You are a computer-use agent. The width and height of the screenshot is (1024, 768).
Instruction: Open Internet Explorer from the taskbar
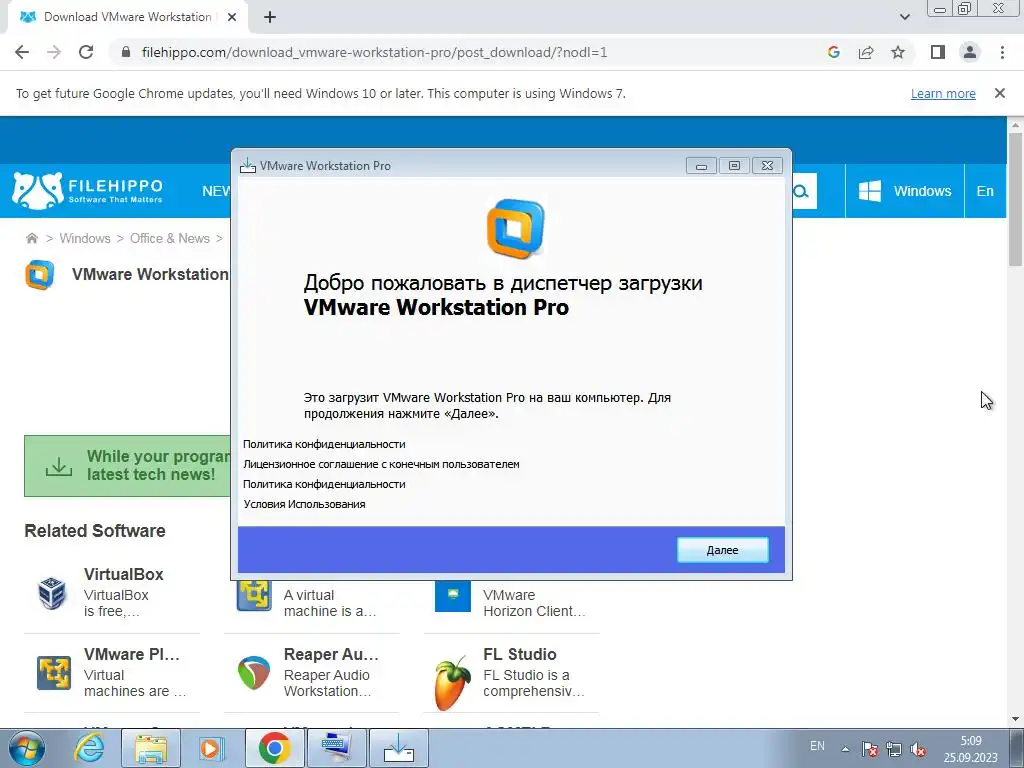click(x=88, y=748)
